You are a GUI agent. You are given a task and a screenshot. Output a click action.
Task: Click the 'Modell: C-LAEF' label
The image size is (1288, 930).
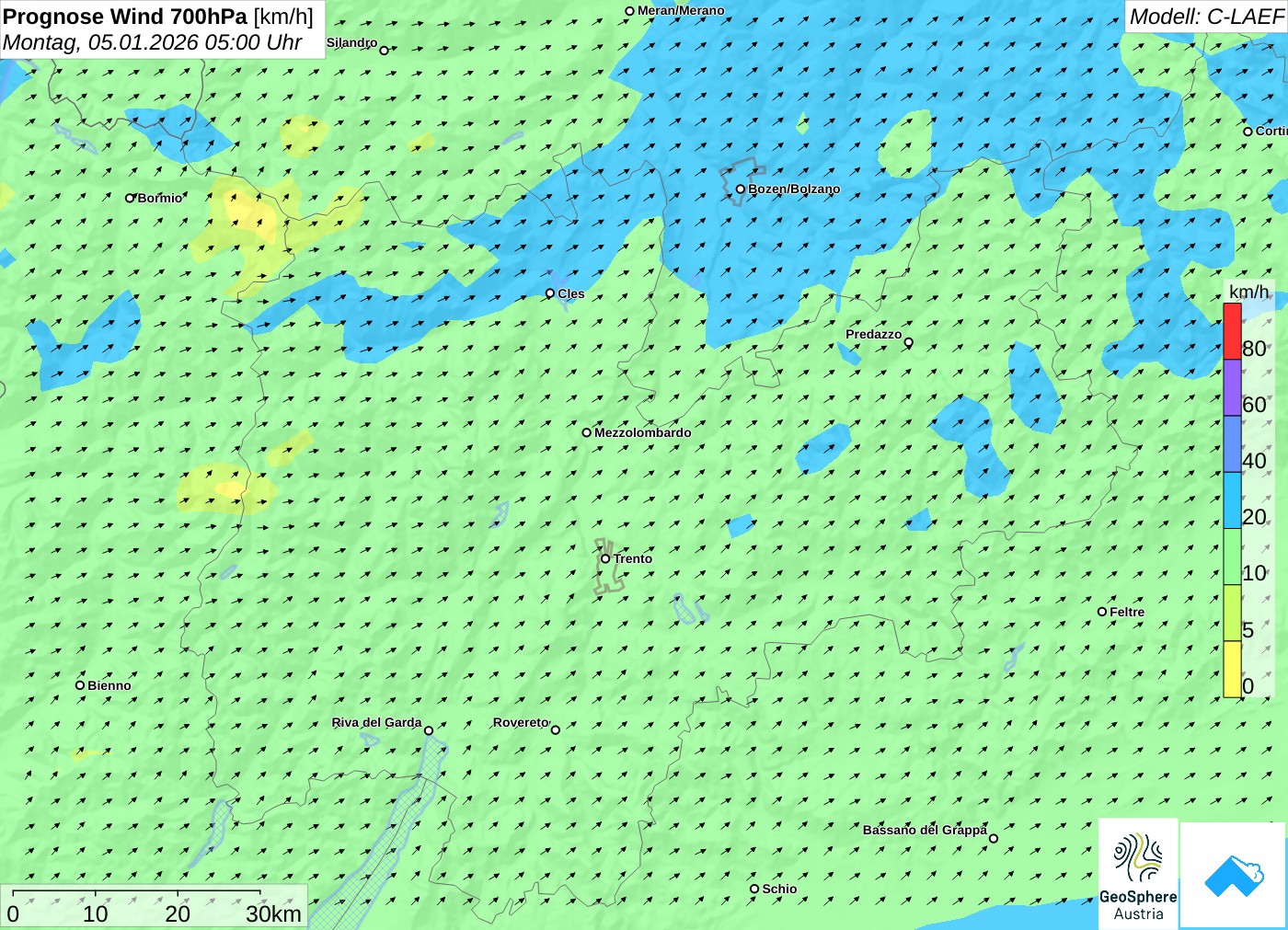coord(1206,17)
